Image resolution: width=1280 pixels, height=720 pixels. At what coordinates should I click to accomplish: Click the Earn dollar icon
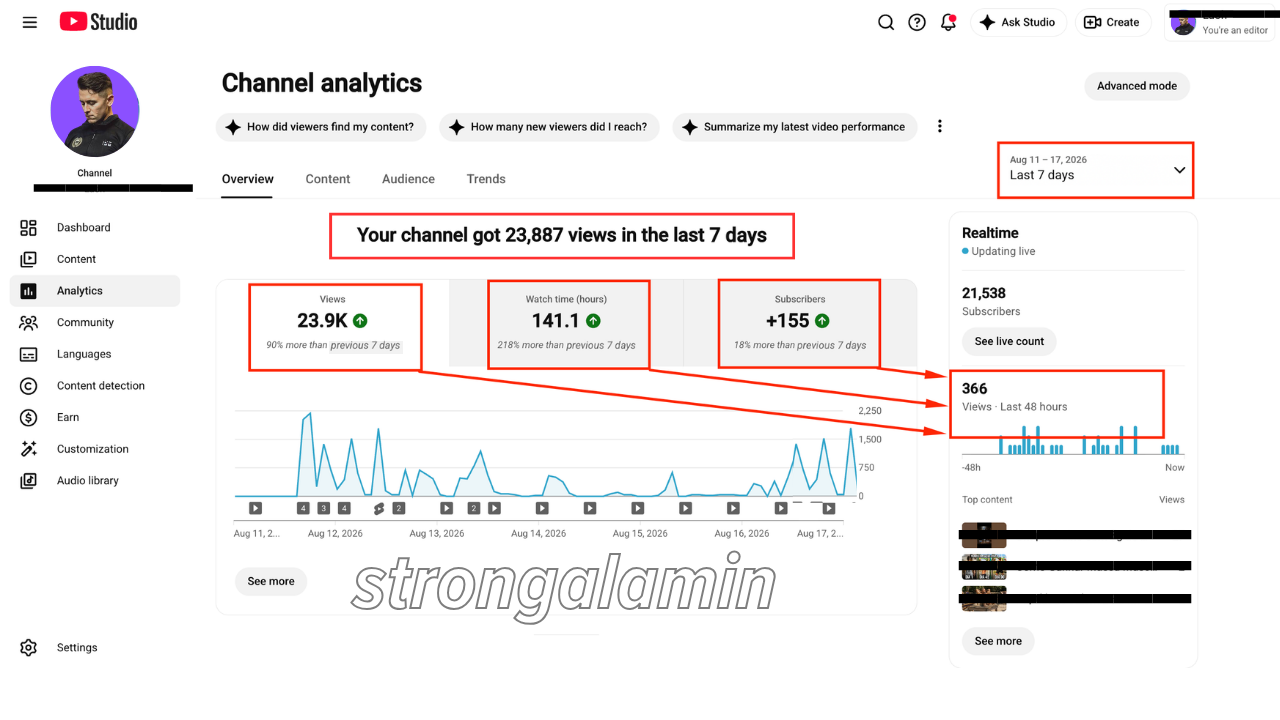pos(29,417)
